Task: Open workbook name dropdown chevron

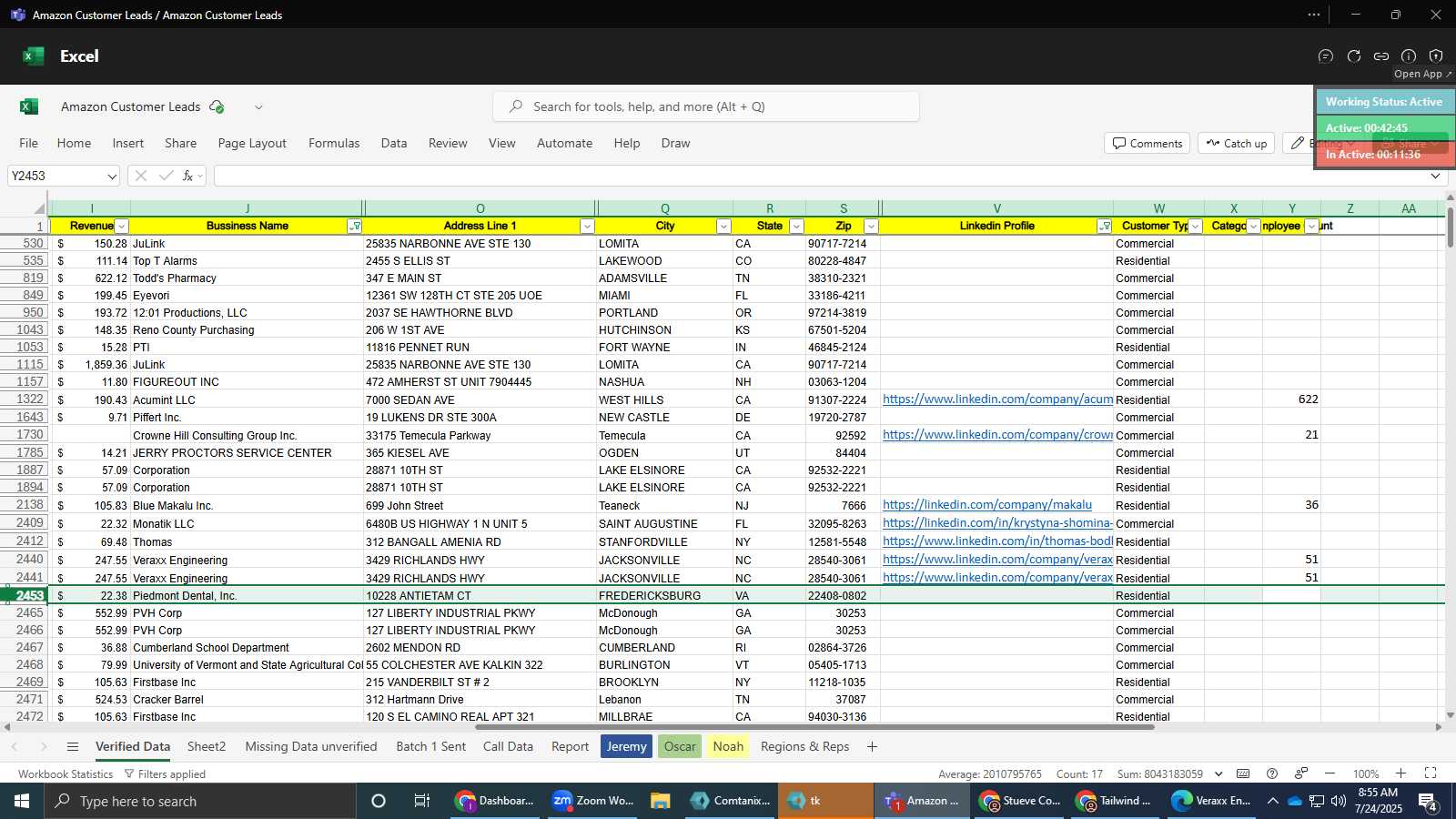Action: 258,107
